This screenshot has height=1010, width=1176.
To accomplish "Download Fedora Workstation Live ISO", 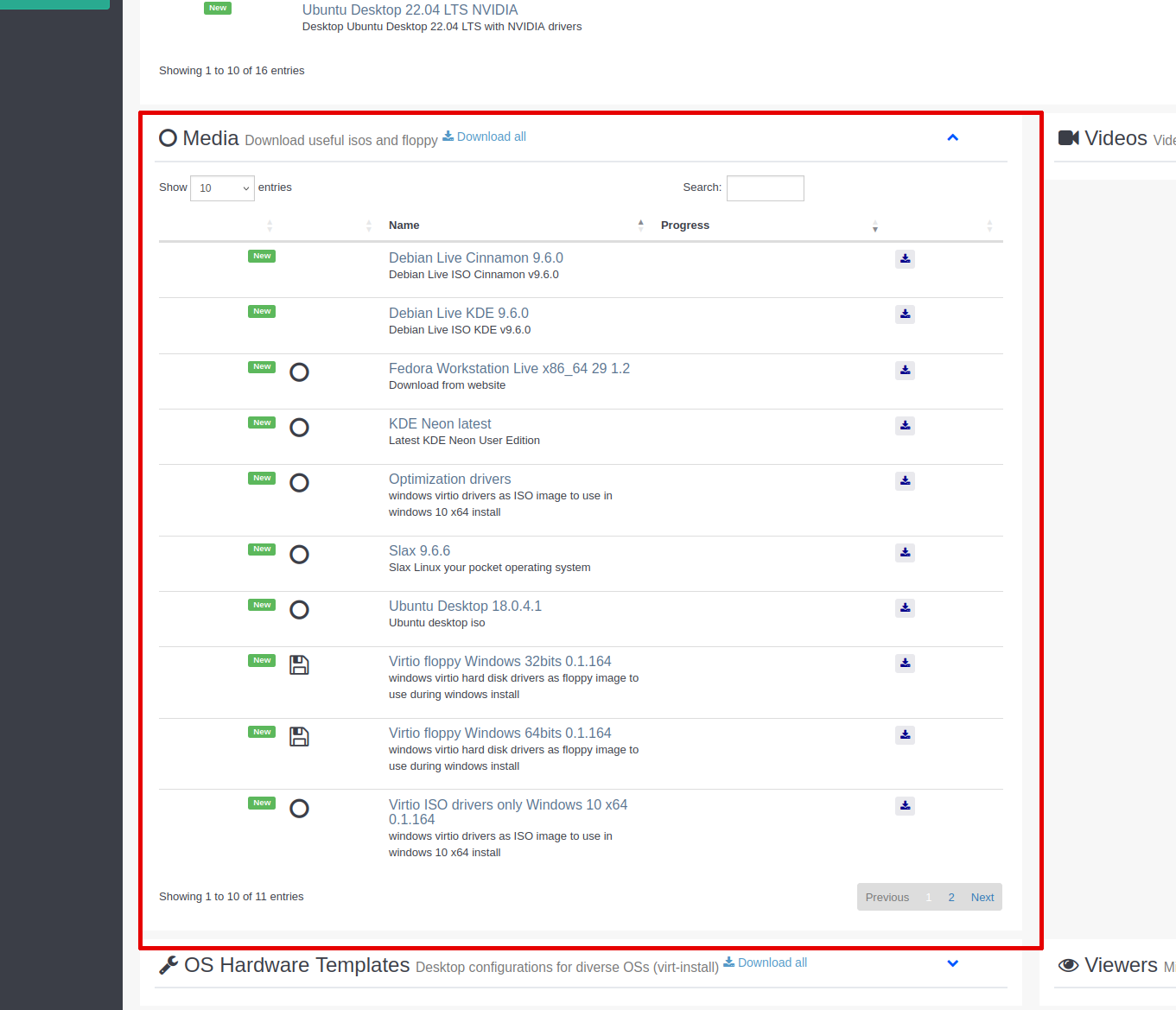I will 905,371.
